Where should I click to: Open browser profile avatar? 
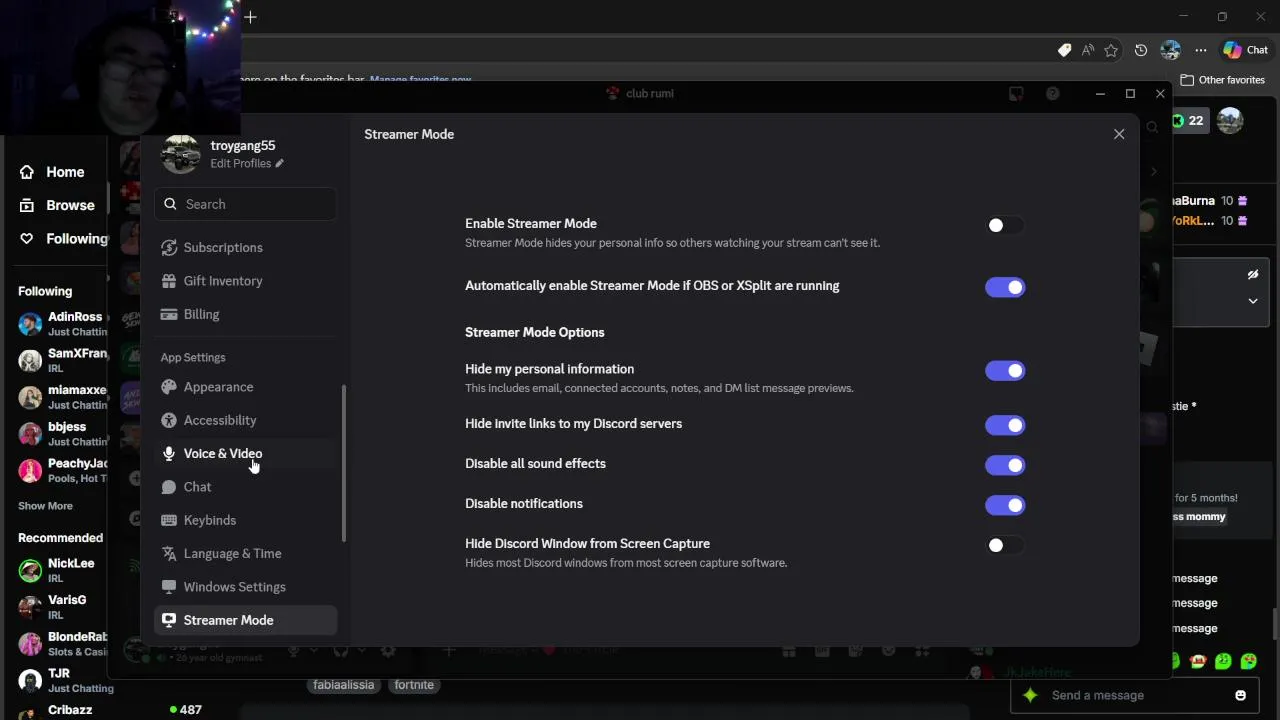pyautogui.click(x=1171, y=50)
